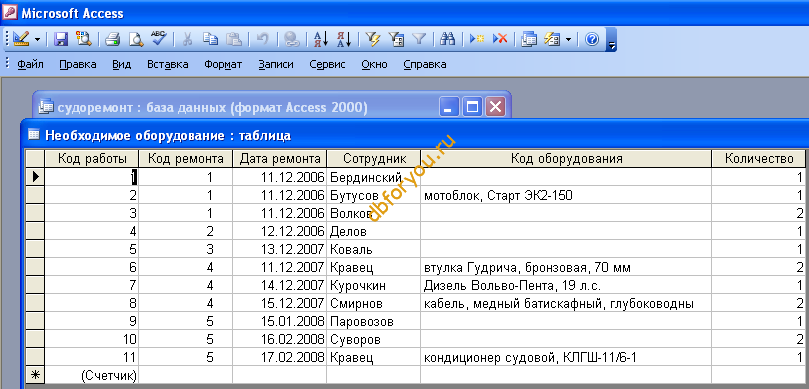Toggle the Apply Filter funnel icon

tap(418, 39)
